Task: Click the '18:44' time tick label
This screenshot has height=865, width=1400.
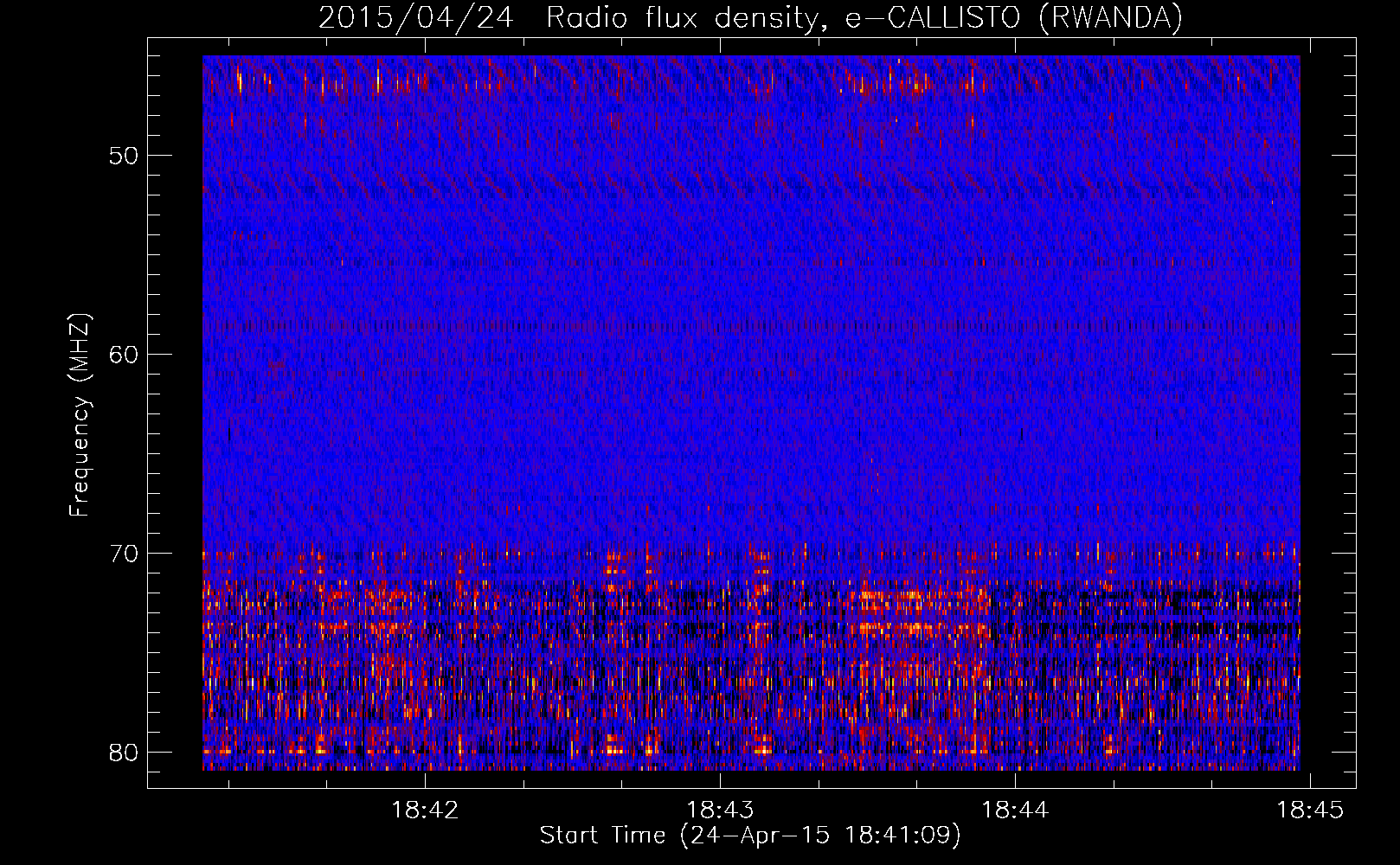Action: click(1015, 810)
